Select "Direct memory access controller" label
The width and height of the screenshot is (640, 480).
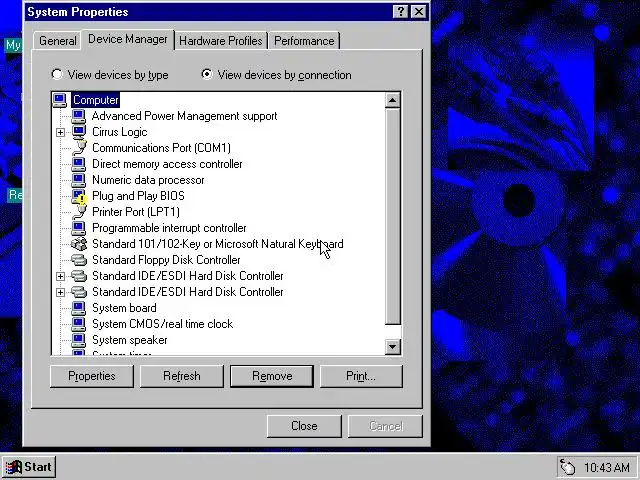pyautogui.click(x=167, y=164)
